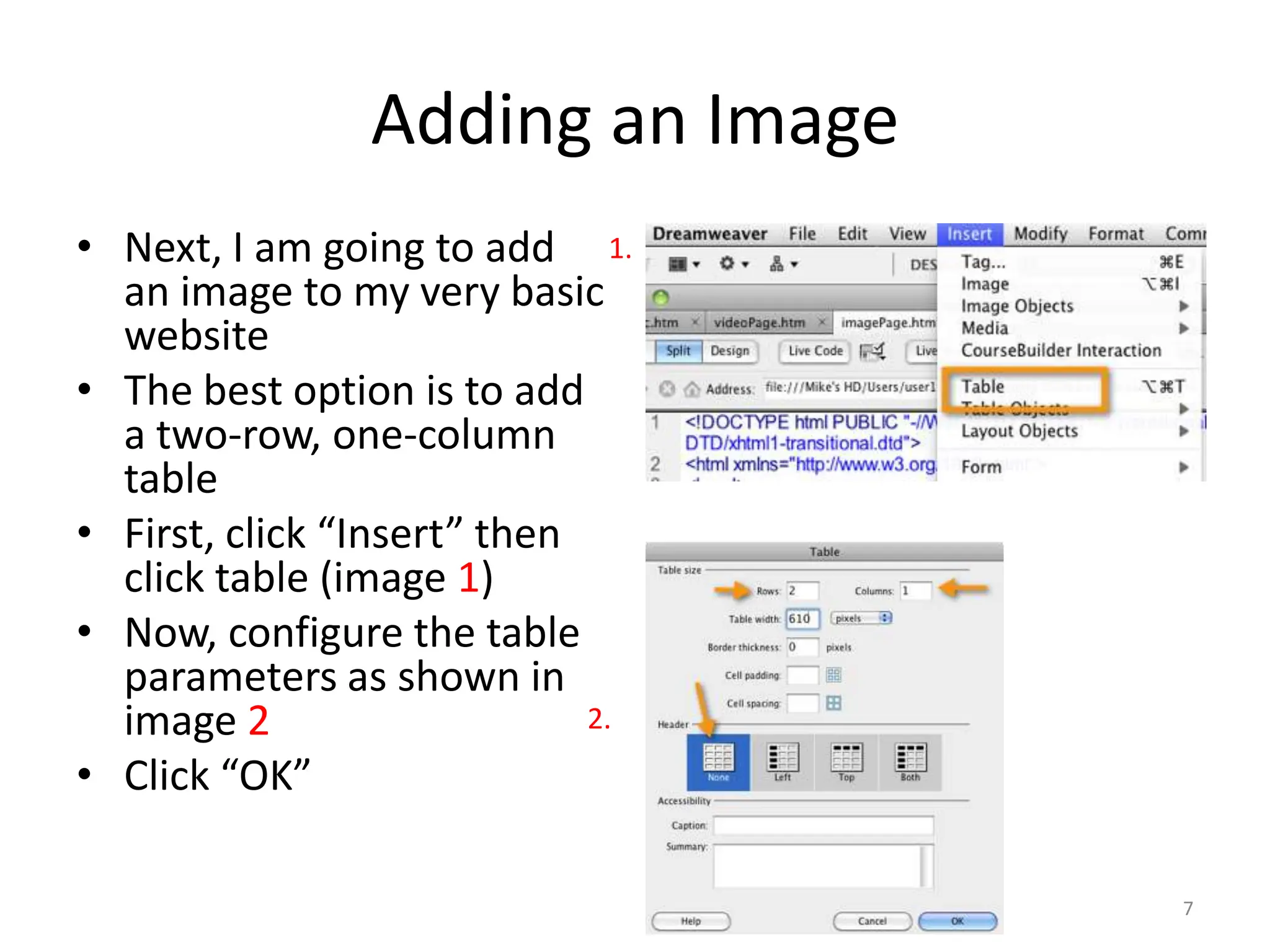
Task: Click the Cell spacing diagram icon
Action: (x=833, y=703)
